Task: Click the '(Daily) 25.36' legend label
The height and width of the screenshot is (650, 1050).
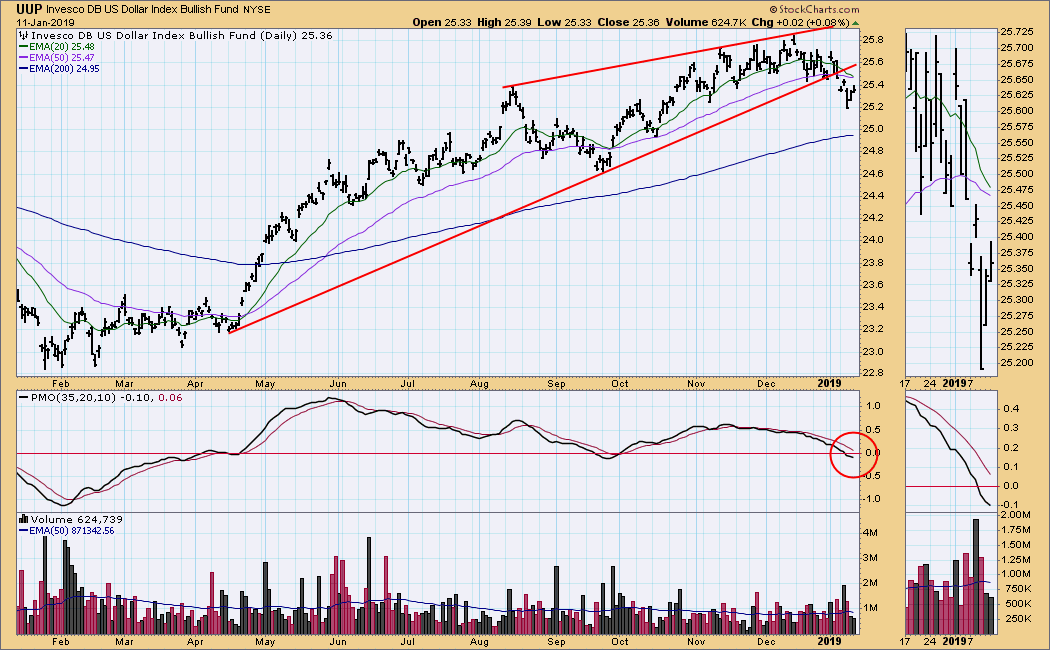Action: pos(299,35)
